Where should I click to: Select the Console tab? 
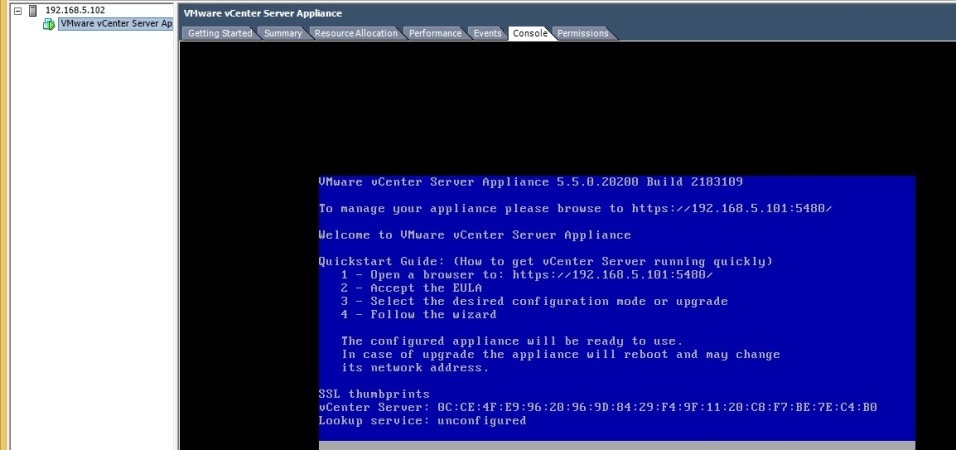(530, 34)
